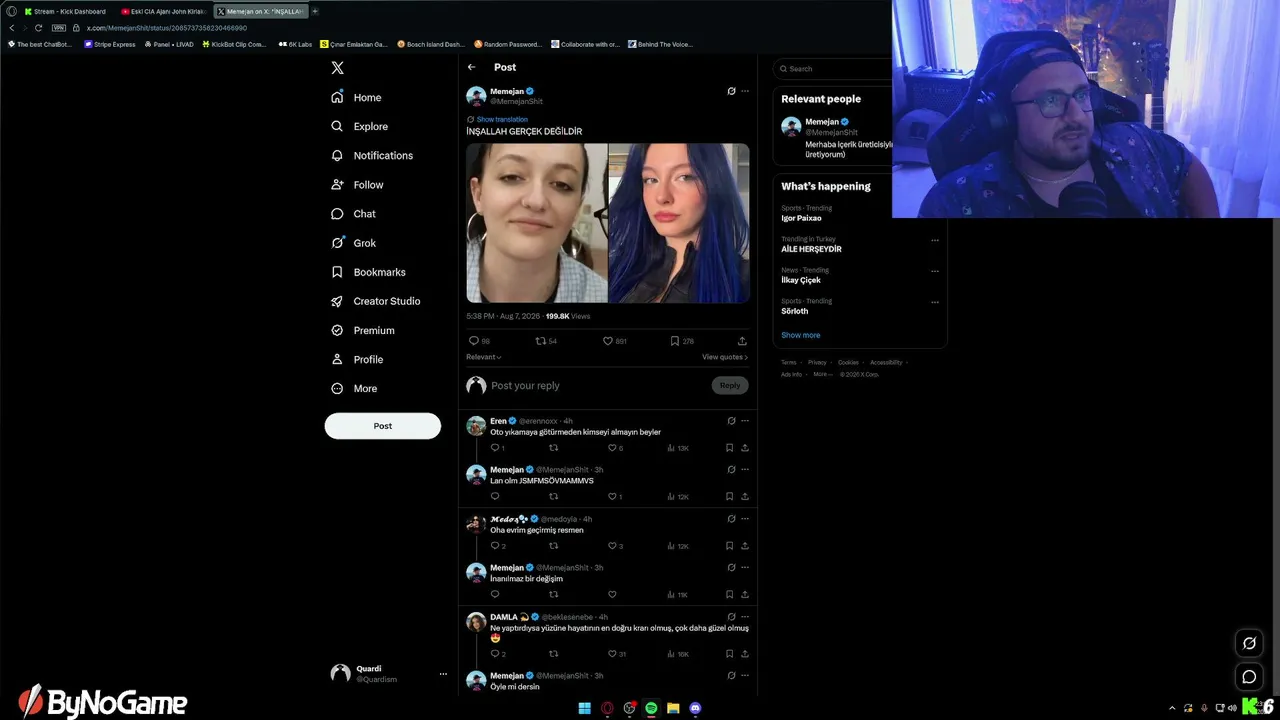The height and width of the screenshot is (720, 1280).
Task: Open Eren's reply three-dot menu
Action: (x=745, y=421)
